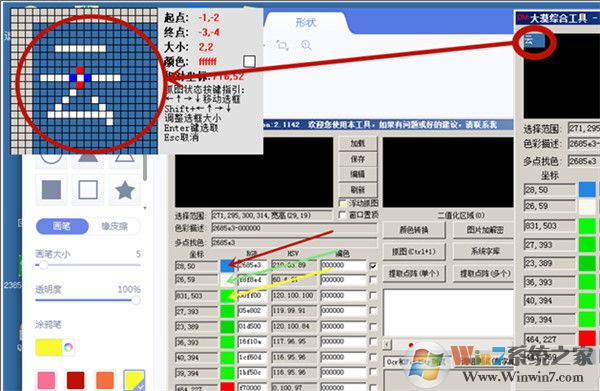Viewport: 600px width, 391px height.
Task: Click the 提取点阵(多个) button
Action: tap(485, 274)
